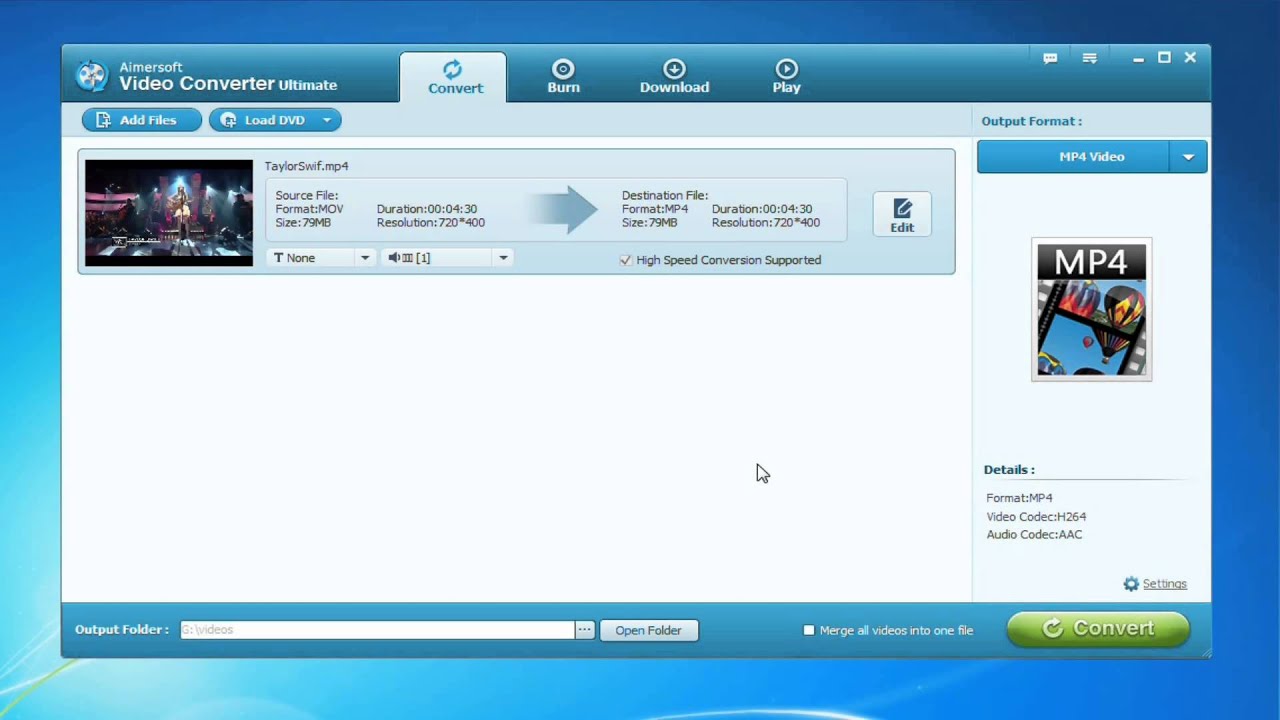Click the destination Resolution:720*400 text
This screenshot has height=720, width=1280.
point(766,223)
